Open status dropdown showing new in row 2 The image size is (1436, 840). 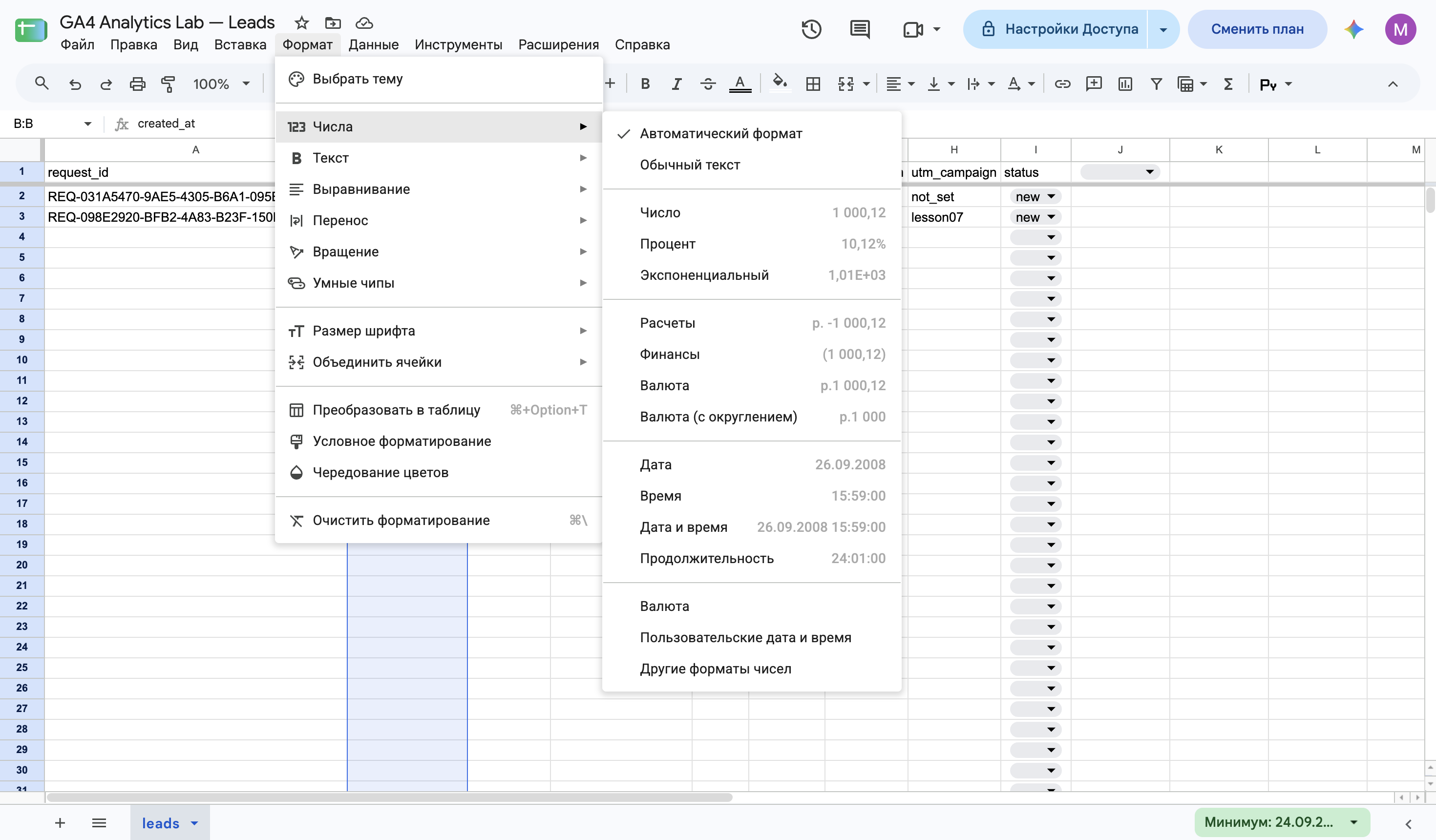(1035, 197)
